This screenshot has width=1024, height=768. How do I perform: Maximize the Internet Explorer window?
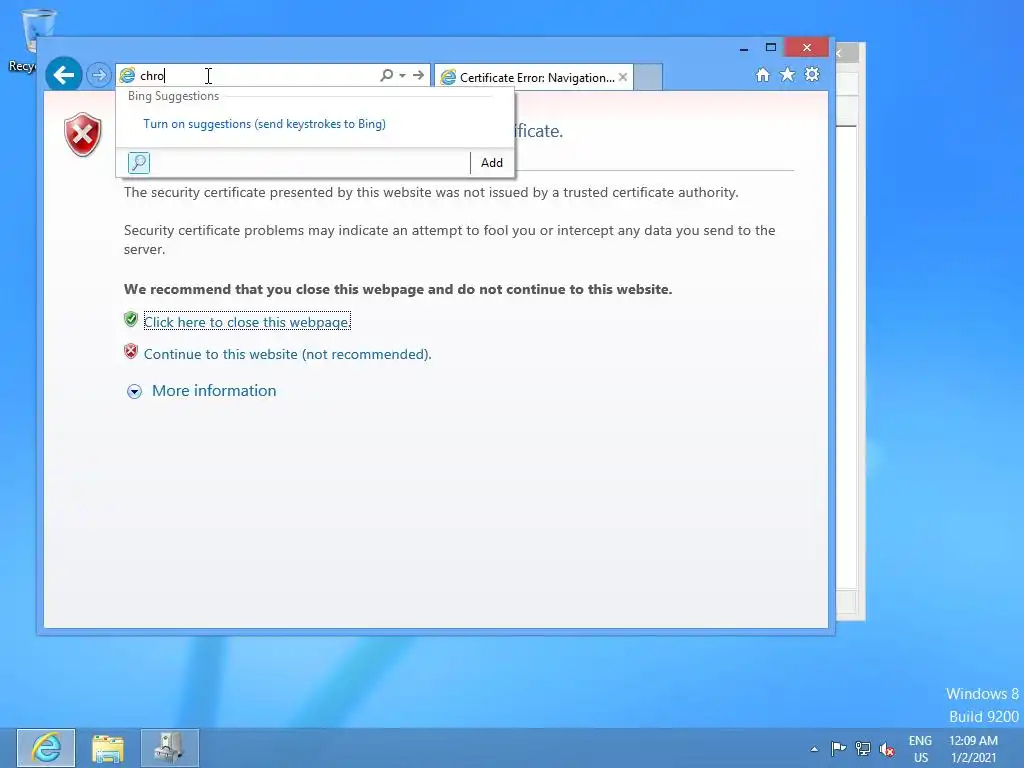tap(771, 48)
